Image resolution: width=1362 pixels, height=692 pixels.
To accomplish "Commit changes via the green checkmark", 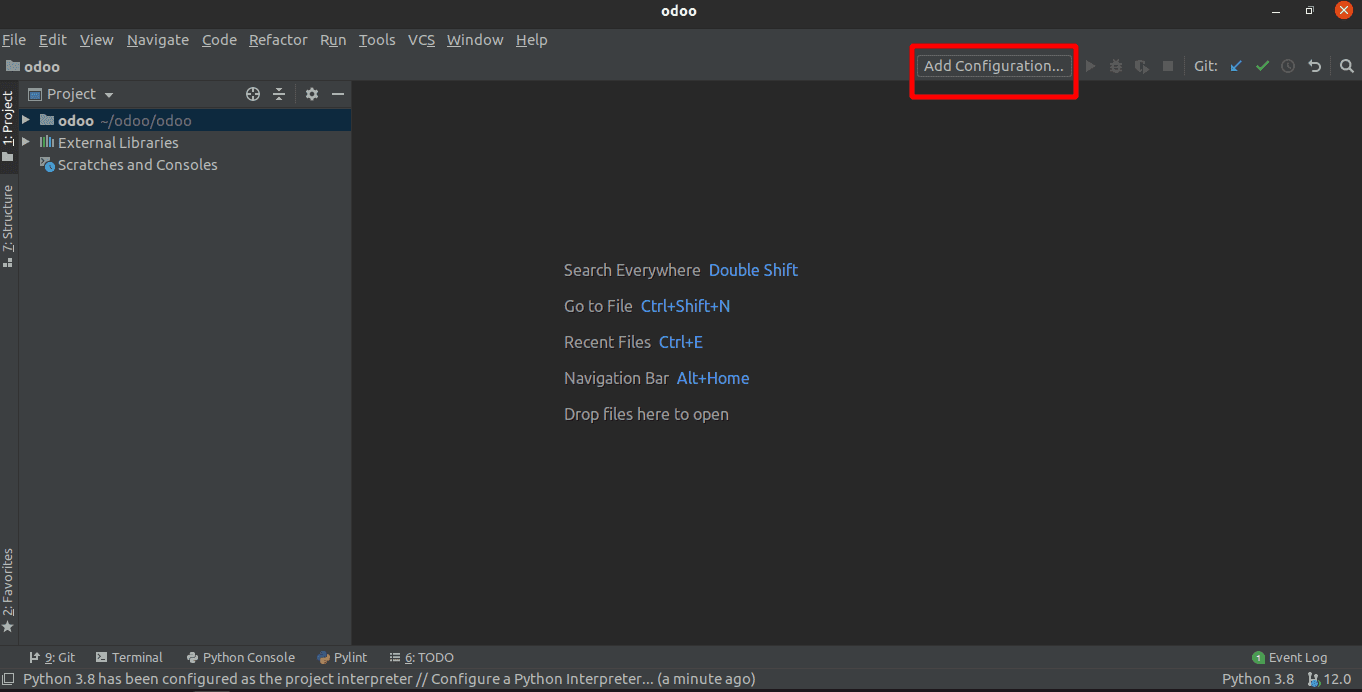I will (1261, 65).
